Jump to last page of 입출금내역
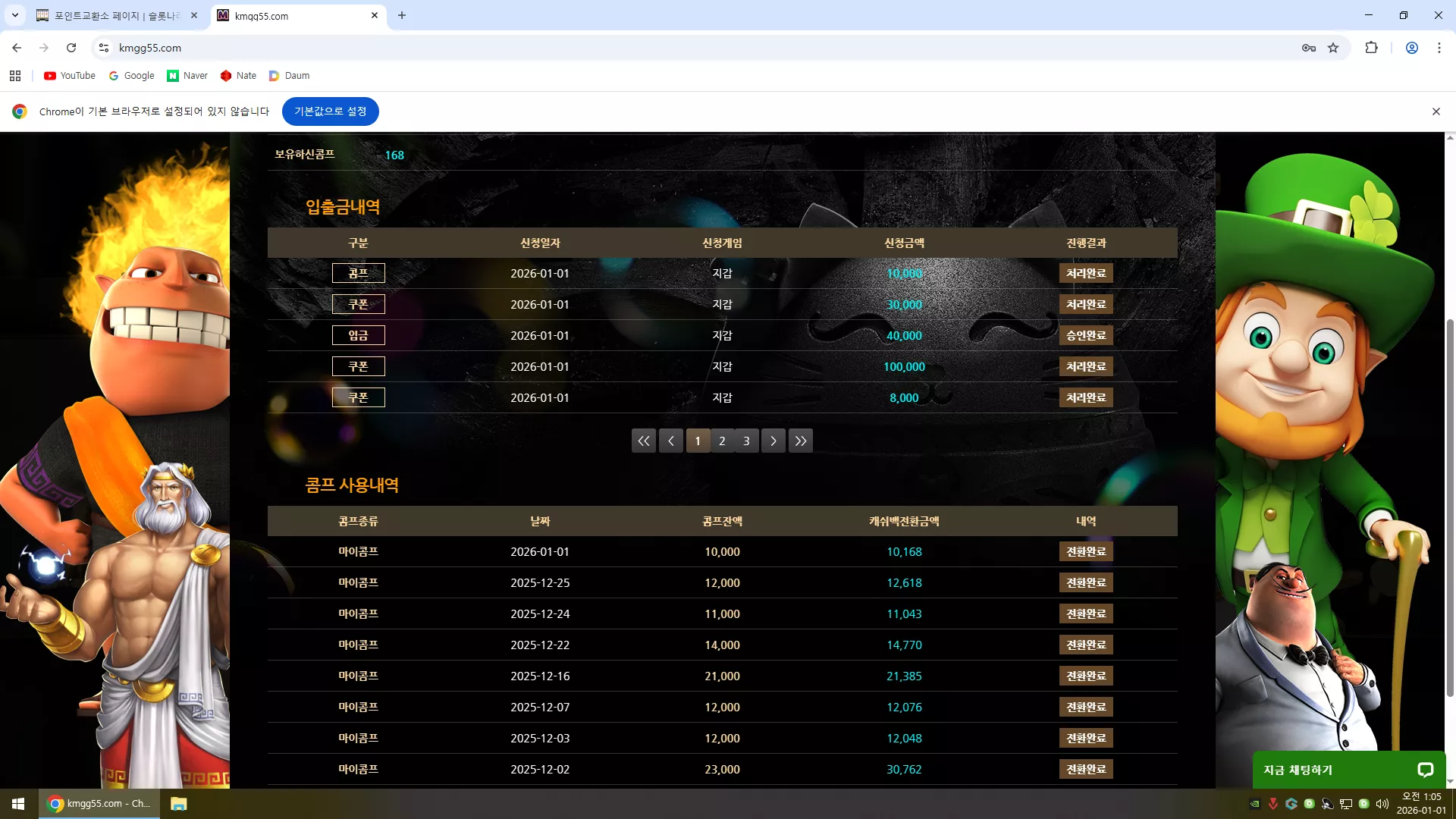The width and height of the screenshot is (1456, 819). click(x=801, y=441)
